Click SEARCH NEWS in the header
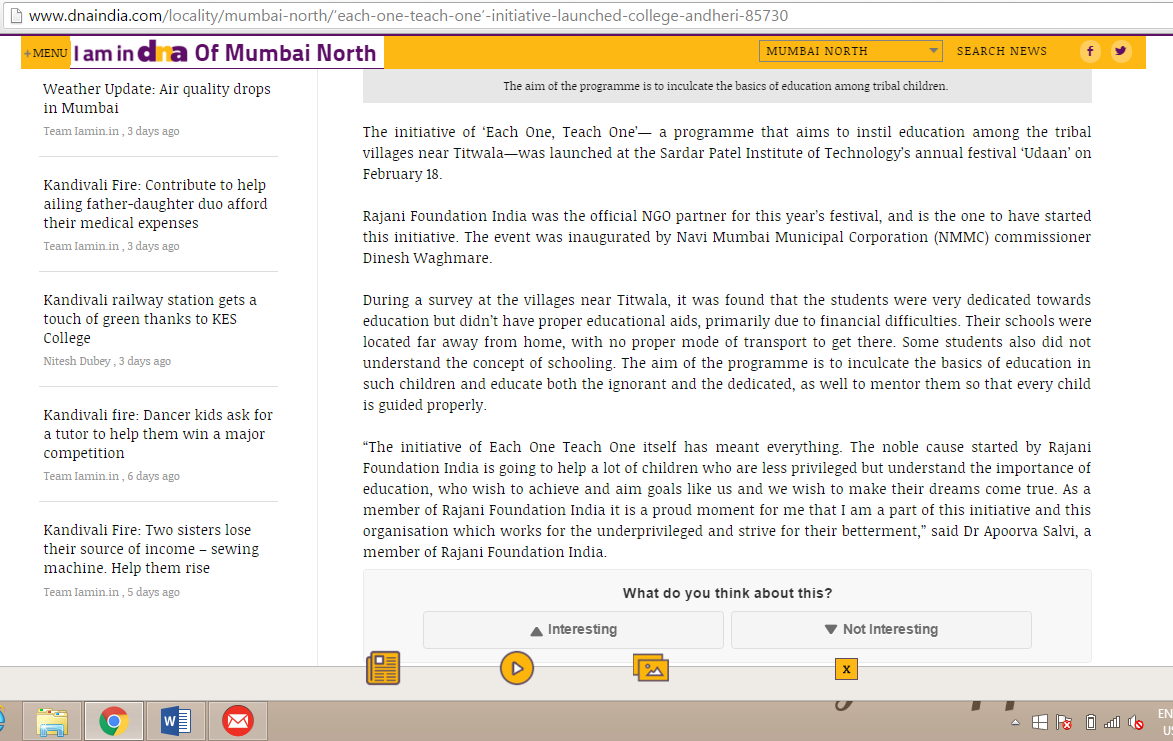Image resolution: width=1173 pixels, height=741 pixels. coord(1002,51)
